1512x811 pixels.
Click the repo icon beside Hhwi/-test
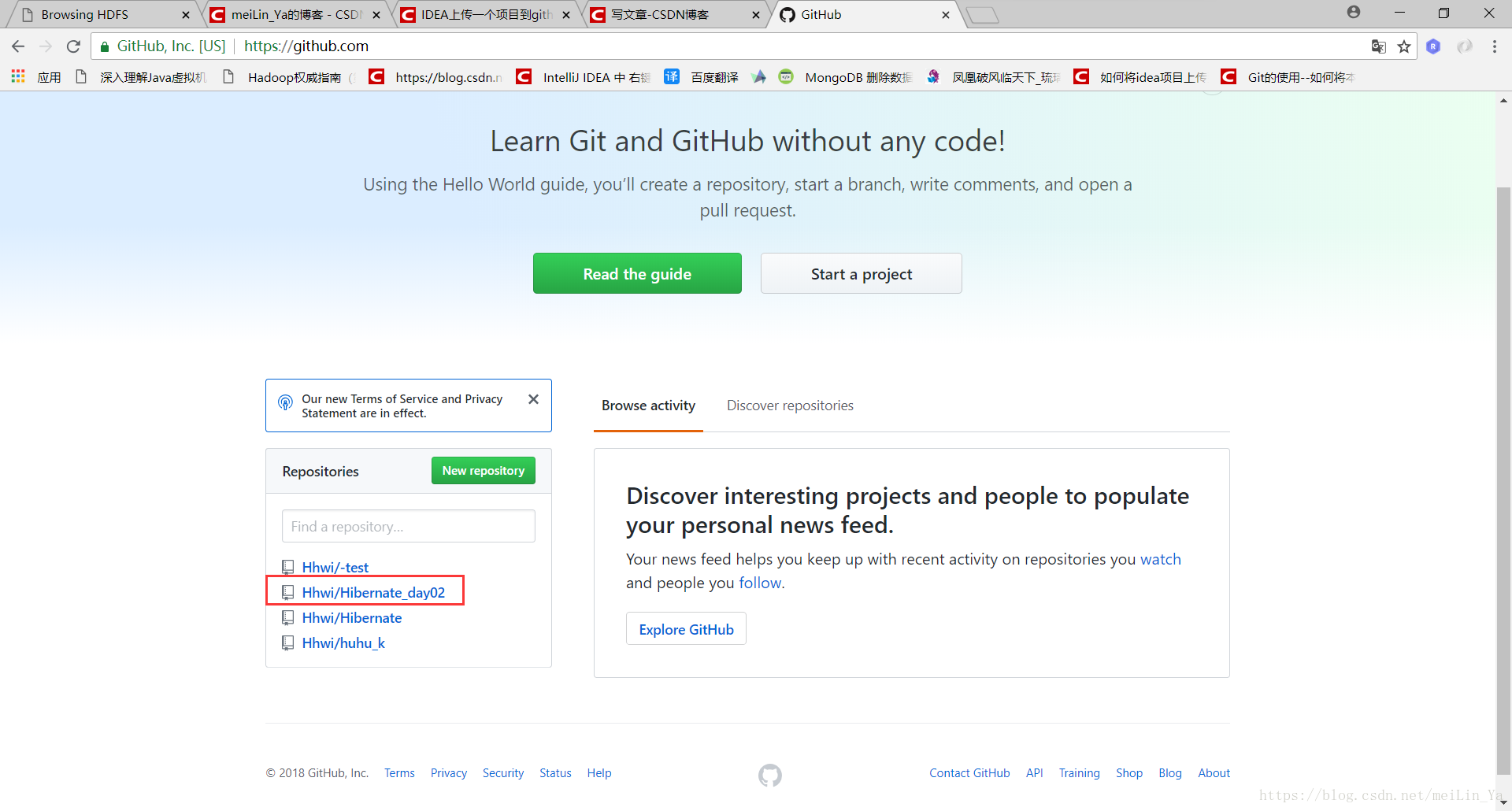(288, 567)
